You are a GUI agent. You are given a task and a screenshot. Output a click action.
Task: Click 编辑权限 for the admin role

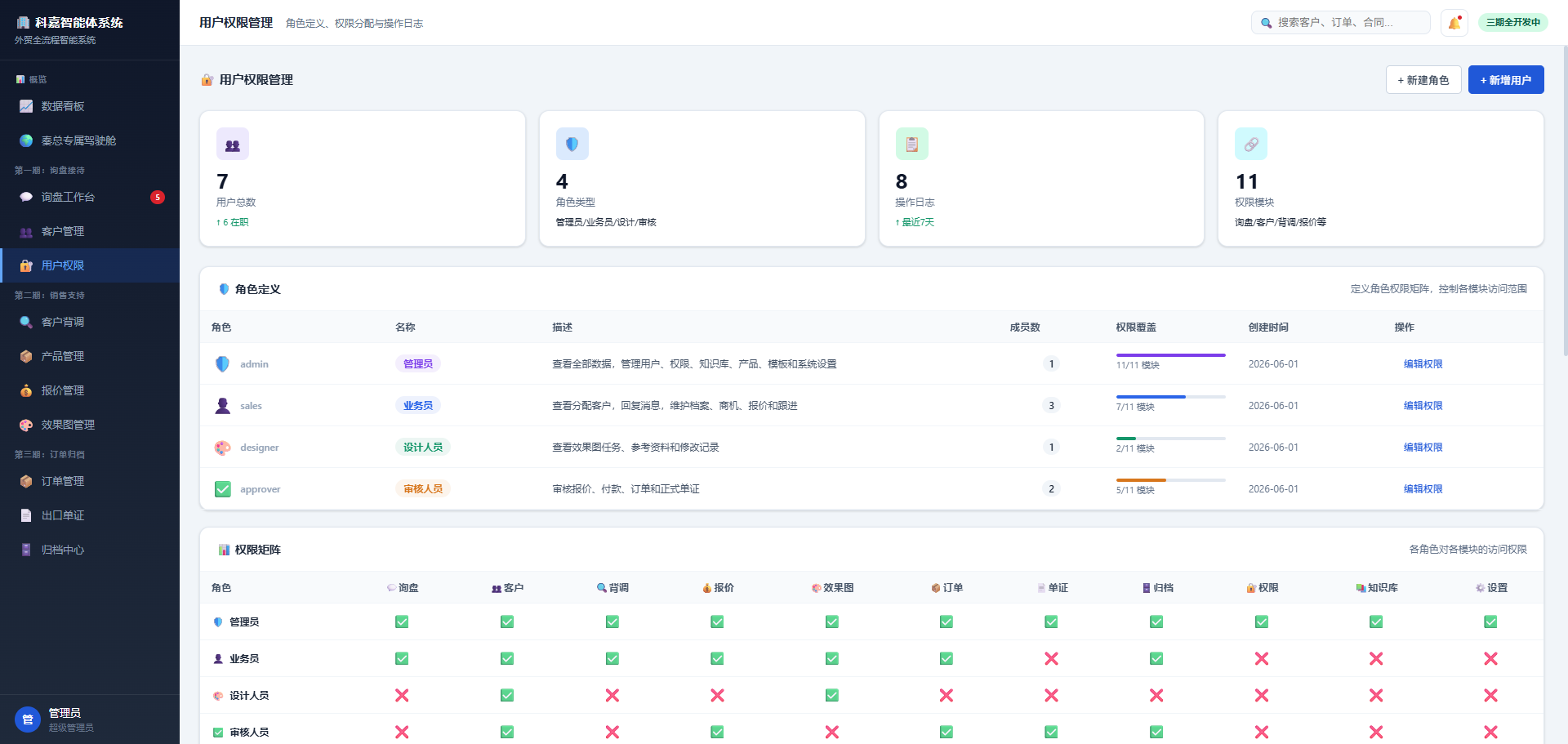click(1423, 364)
